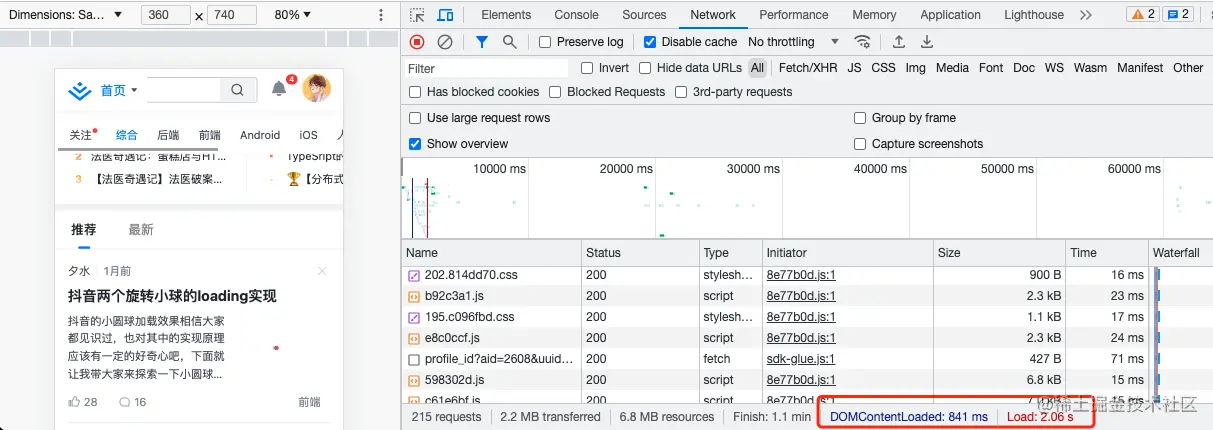The width and height of the screenshot is (1213, 430).
Task: Click the inspect element picker icon
Action: [x=418, y=15]
